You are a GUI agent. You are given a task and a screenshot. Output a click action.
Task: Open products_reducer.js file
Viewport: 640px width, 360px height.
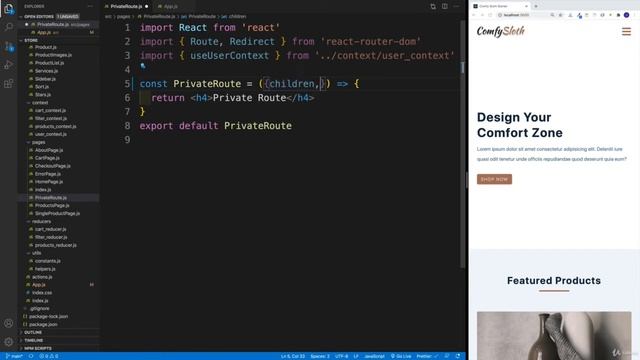(56, 245)
